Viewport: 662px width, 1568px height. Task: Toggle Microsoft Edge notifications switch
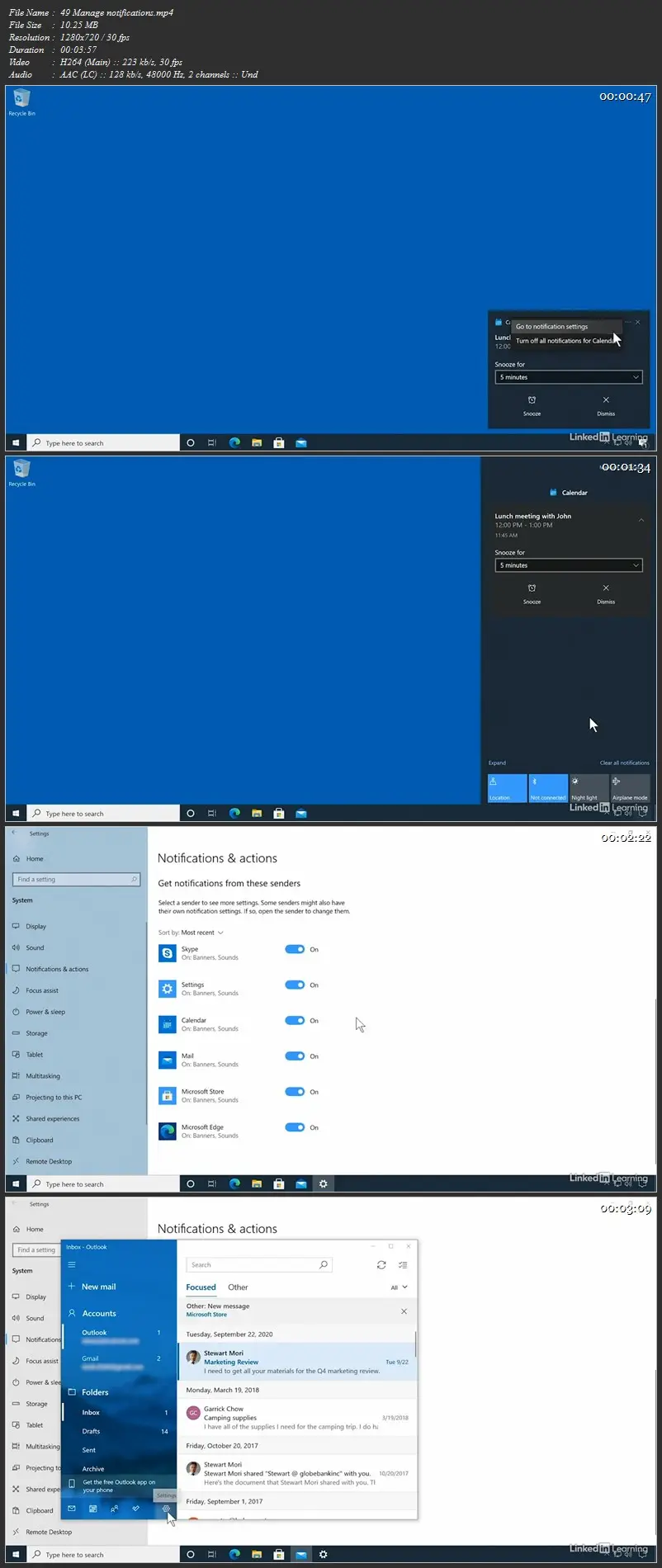coord(295,1126)
